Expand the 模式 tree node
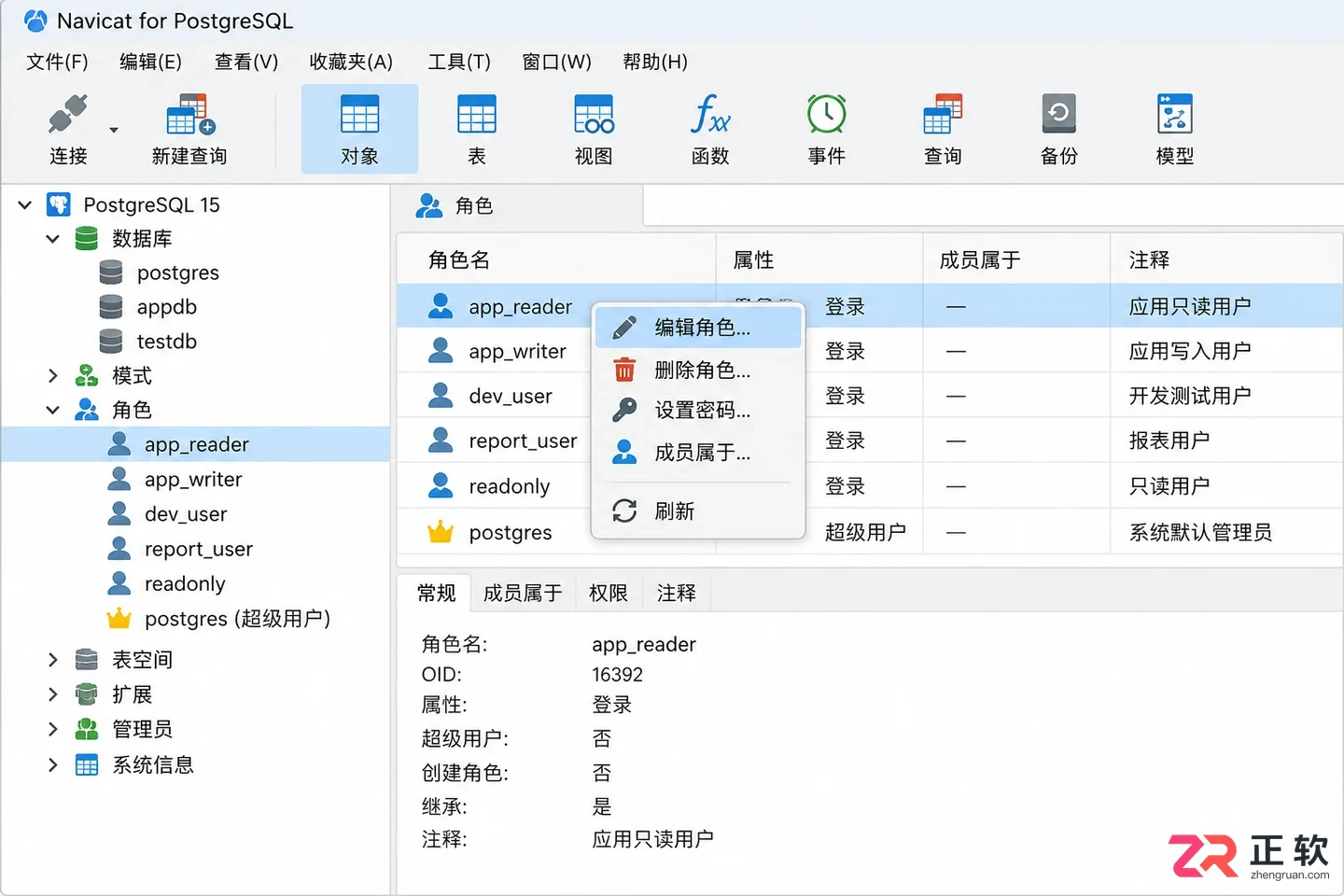 pos(53,375)
